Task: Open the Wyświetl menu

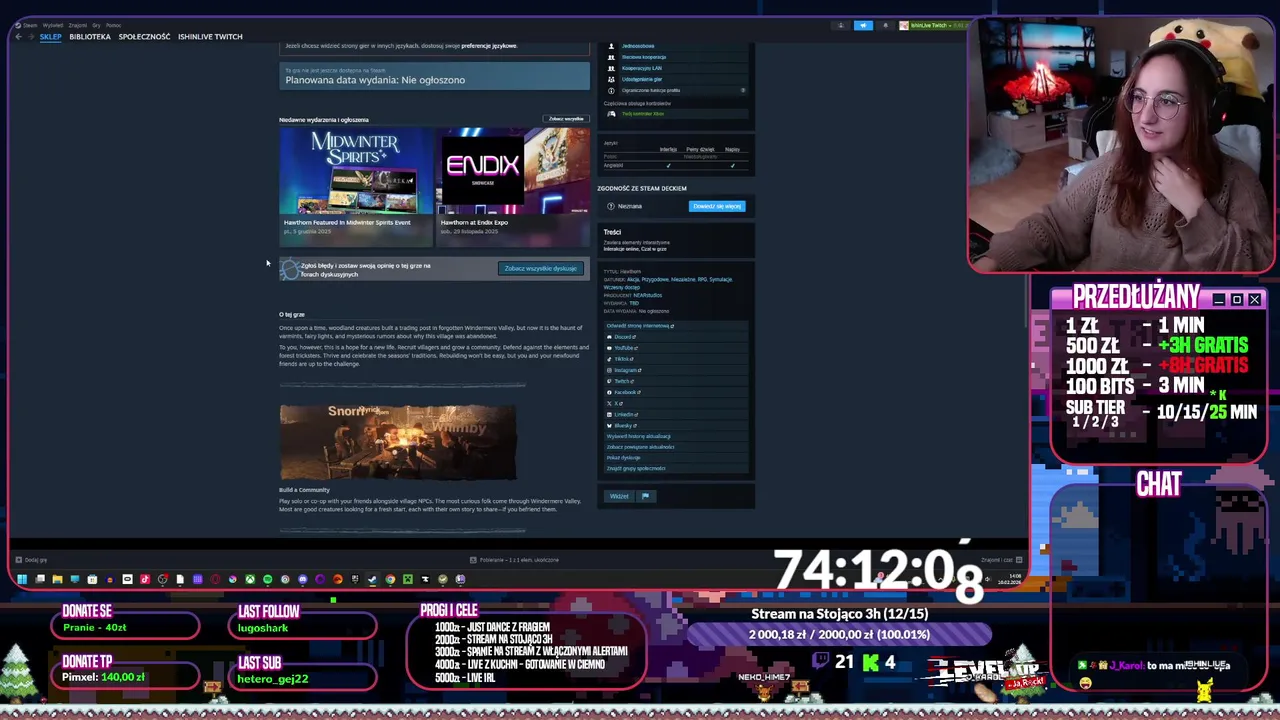Action: pos(52,25)
